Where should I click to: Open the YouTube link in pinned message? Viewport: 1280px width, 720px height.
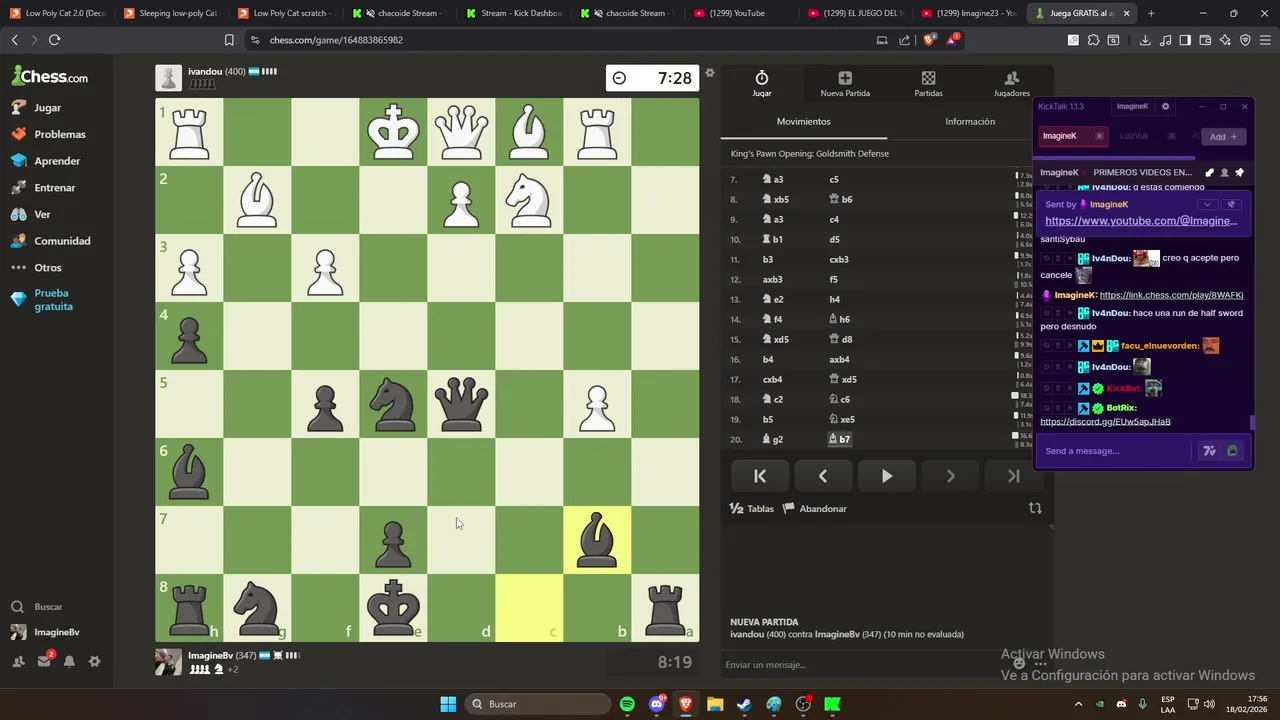[x=1141, y=221]
